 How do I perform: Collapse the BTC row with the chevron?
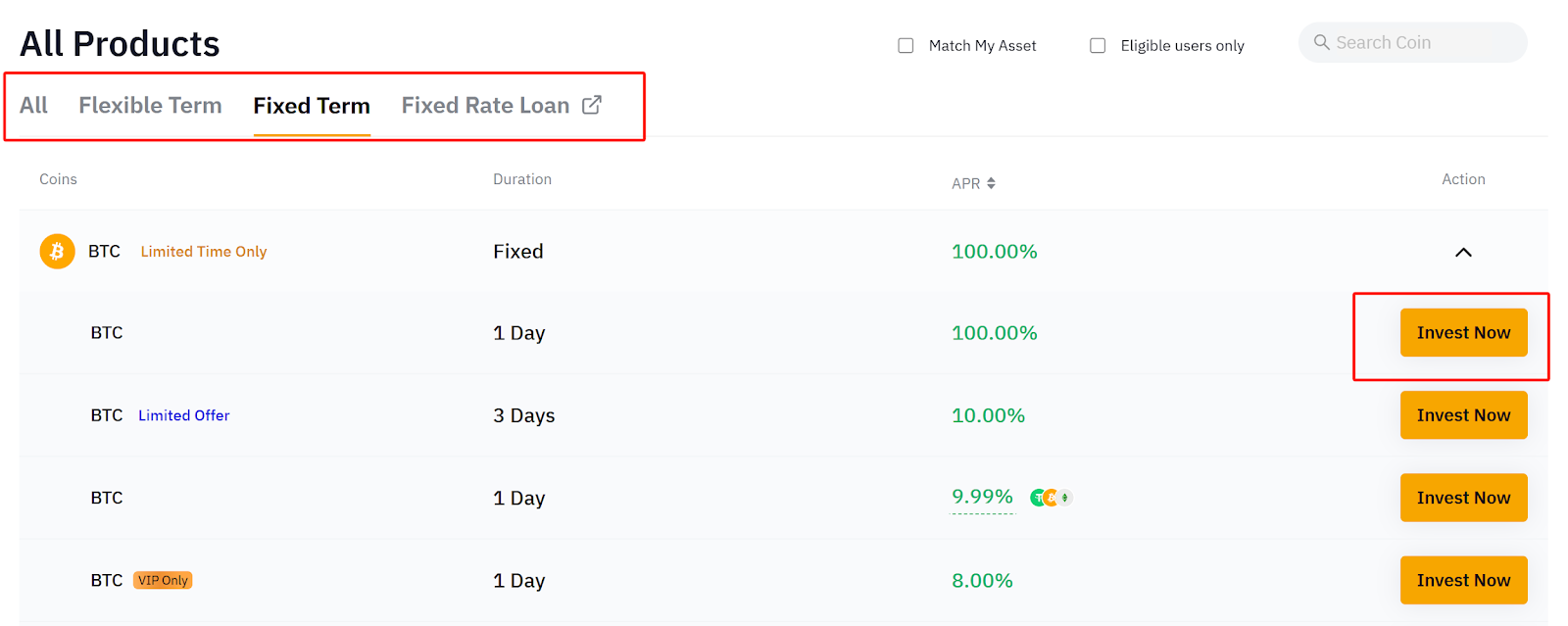[1462, 252]
